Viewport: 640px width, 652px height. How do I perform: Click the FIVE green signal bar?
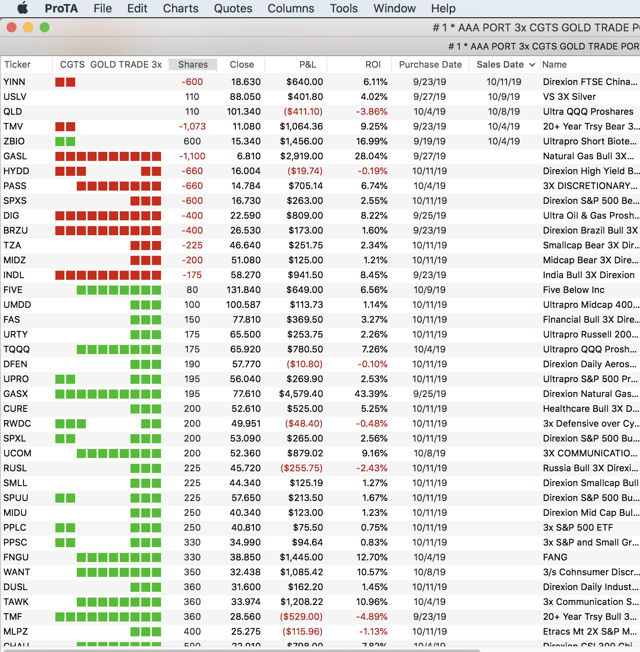(119, 290)
